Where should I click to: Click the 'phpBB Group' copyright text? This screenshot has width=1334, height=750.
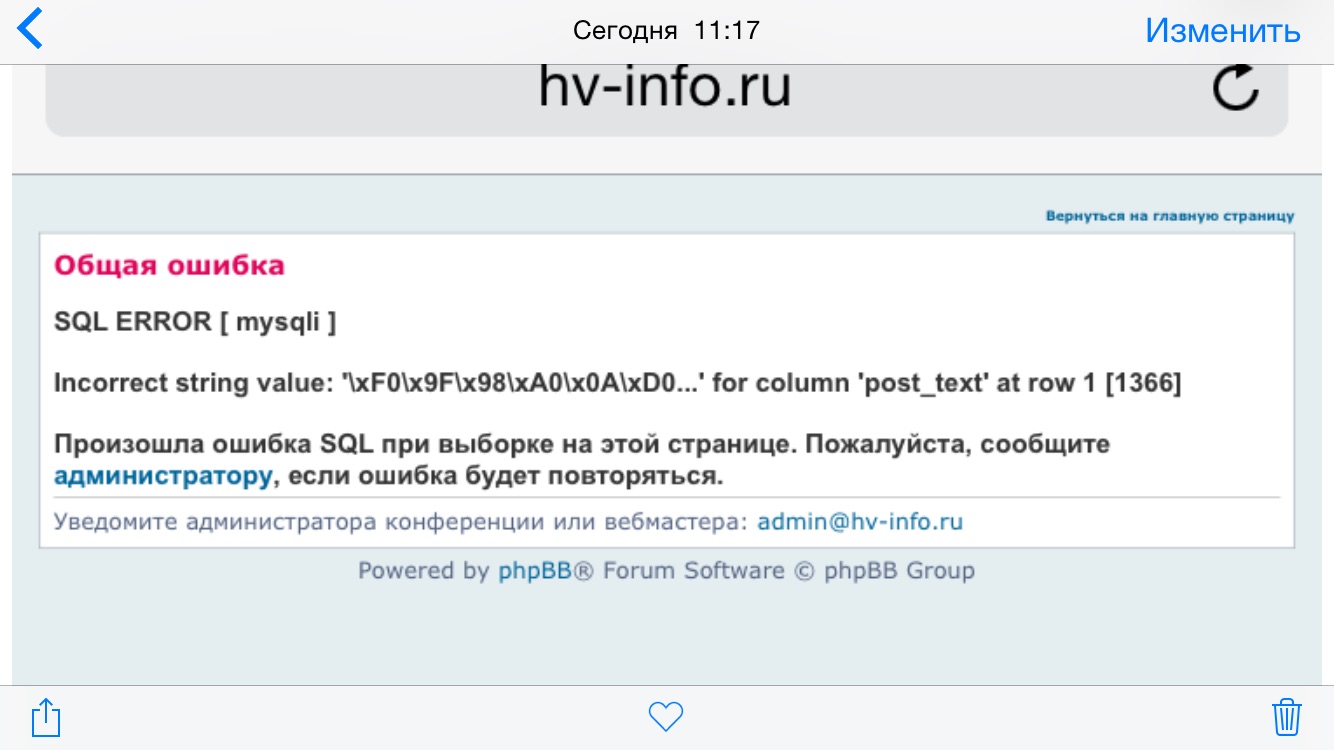pos(899,571)
